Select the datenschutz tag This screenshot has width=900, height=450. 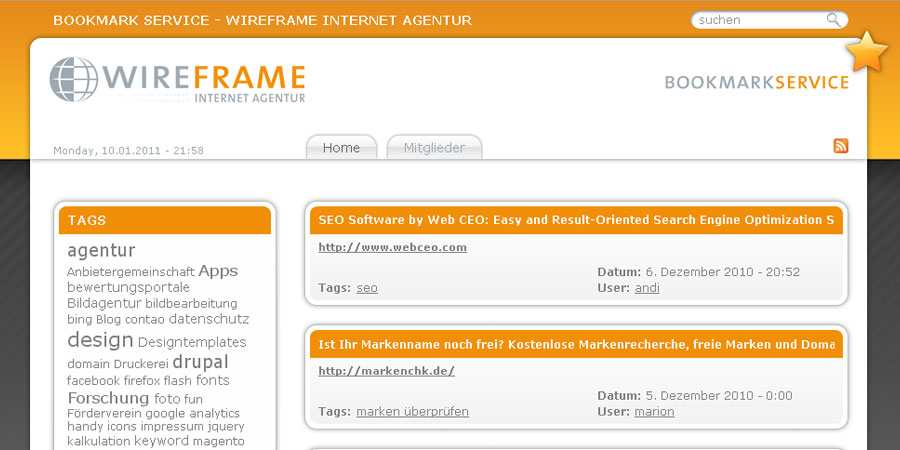coord(209,319)
